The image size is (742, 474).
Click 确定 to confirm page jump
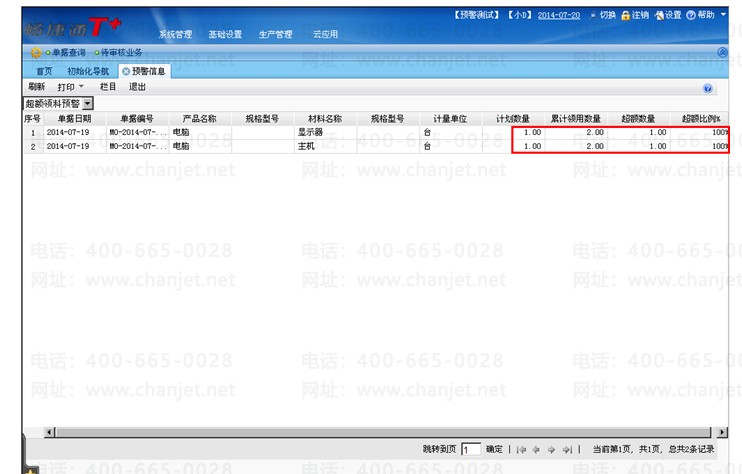[494, 449]
